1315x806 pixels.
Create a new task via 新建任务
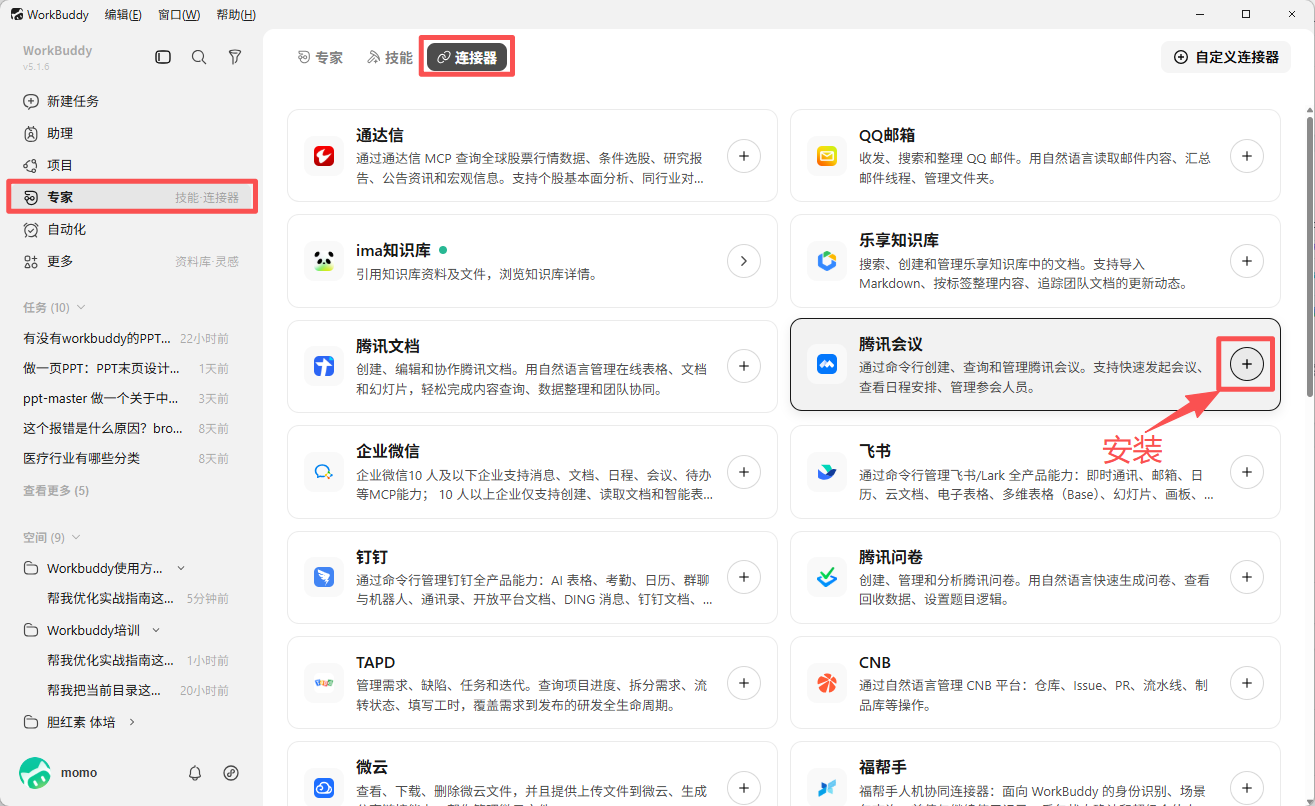point(132,101)
